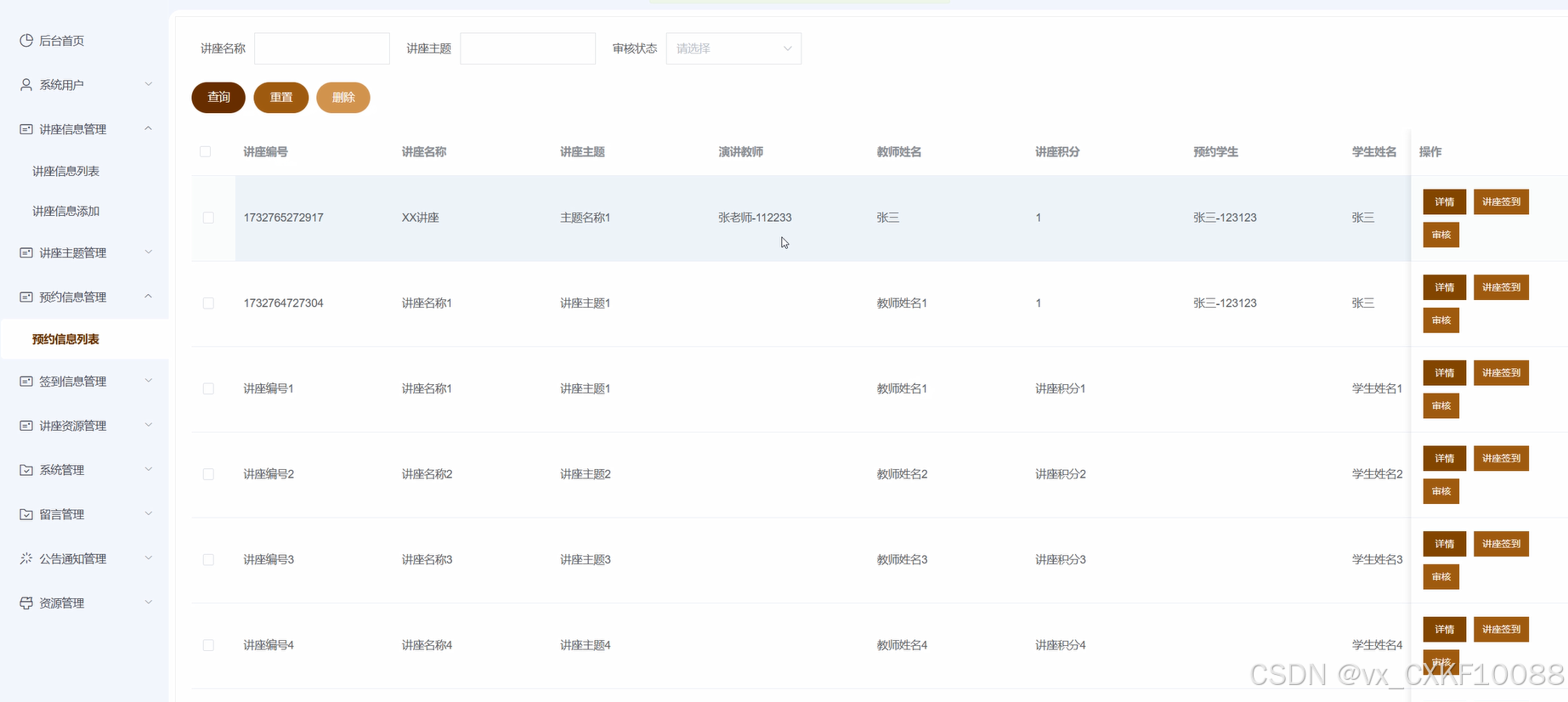Click 审核 for row 讲座编号3
Viewport: 1568px width, 702px height.
click(x=1441, y=577)
